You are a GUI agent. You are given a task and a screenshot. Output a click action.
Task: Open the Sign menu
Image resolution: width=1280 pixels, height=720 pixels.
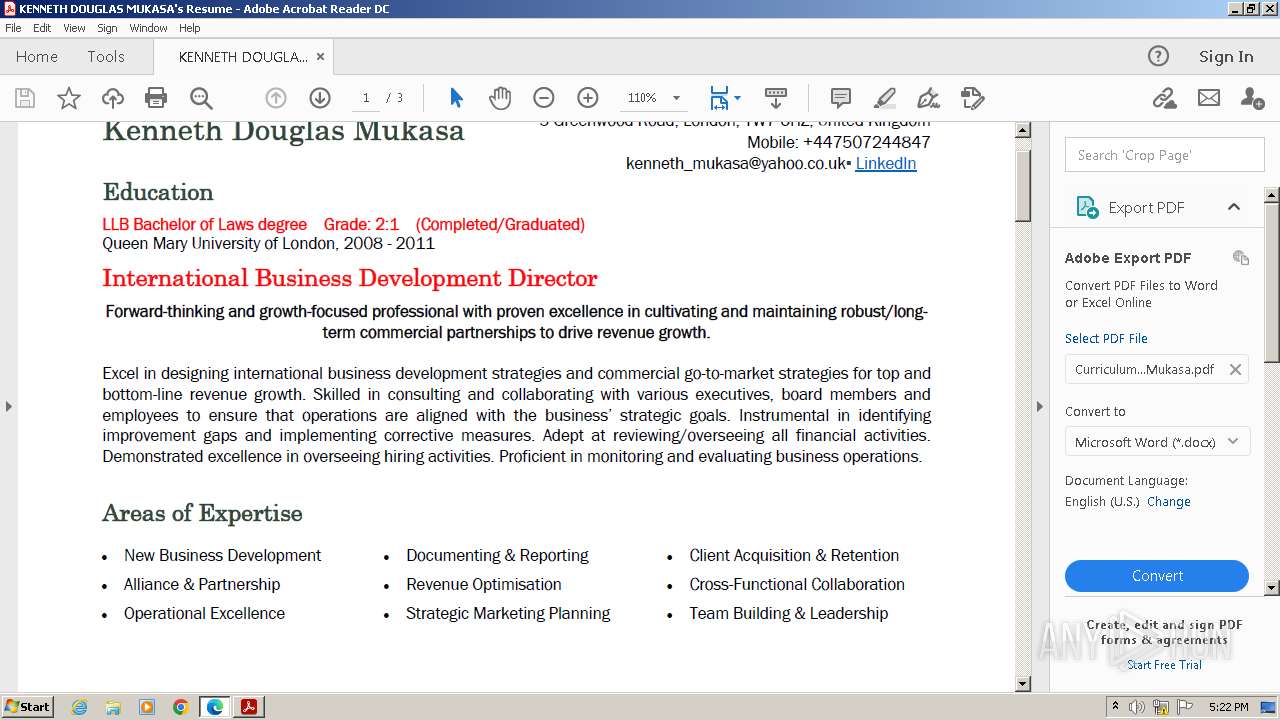(x=107, y=28)
